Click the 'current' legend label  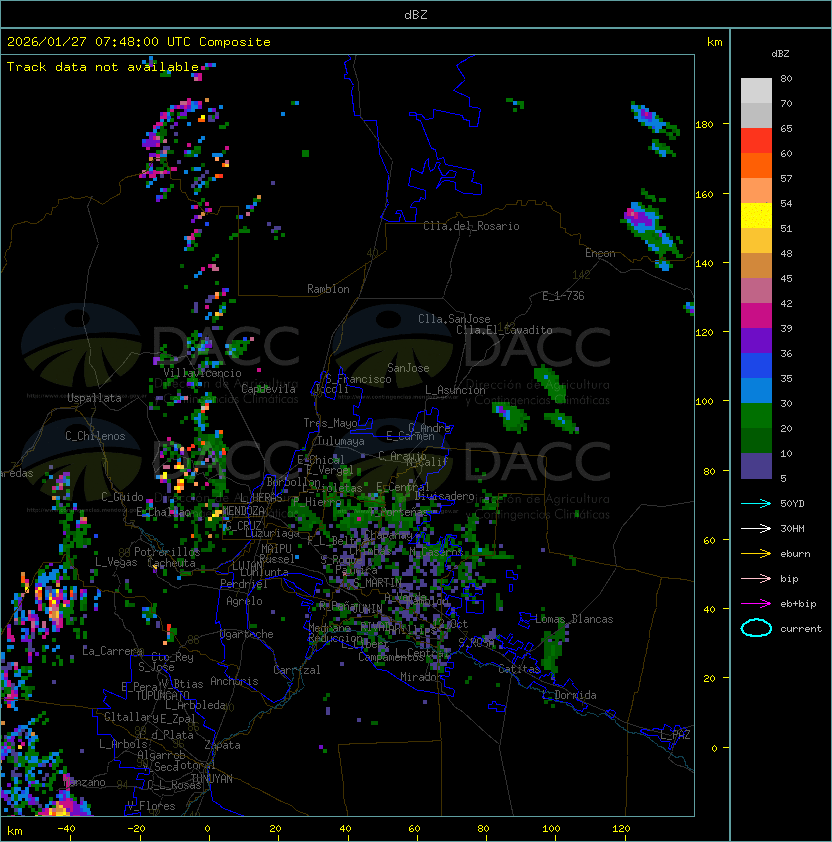tap(801, 629)
